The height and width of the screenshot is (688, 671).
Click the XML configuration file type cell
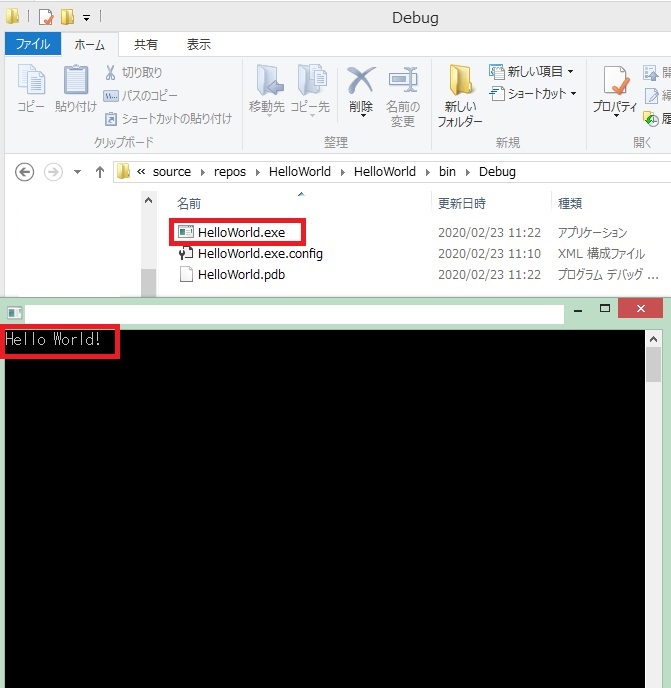[601, 253]
